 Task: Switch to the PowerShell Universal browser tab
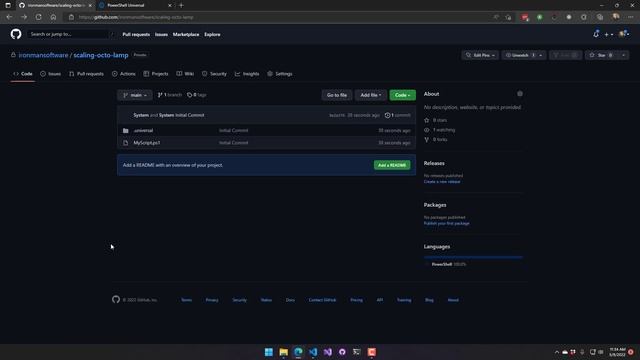135,5
